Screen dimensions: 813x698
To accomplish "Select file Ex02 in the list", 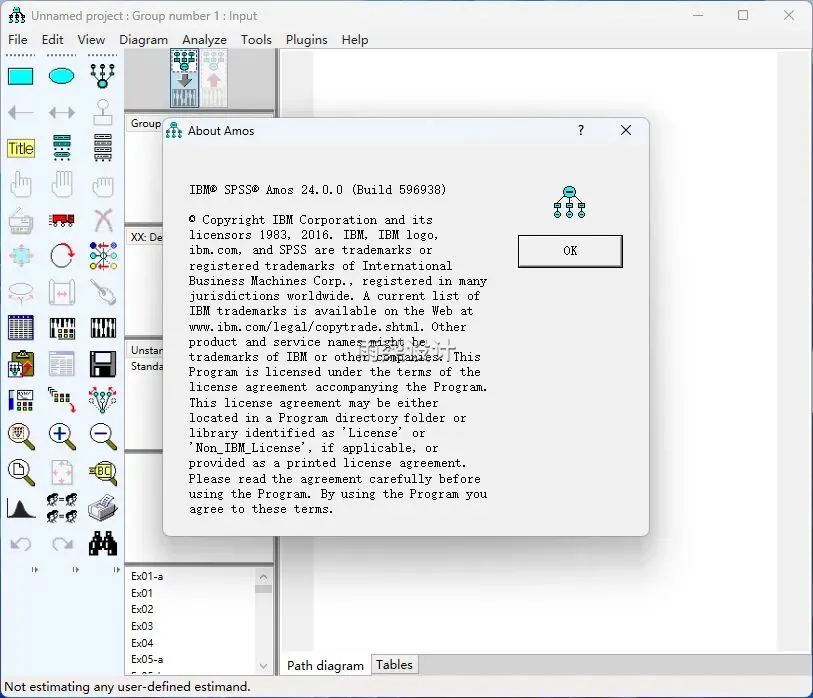I will (142, 609).
